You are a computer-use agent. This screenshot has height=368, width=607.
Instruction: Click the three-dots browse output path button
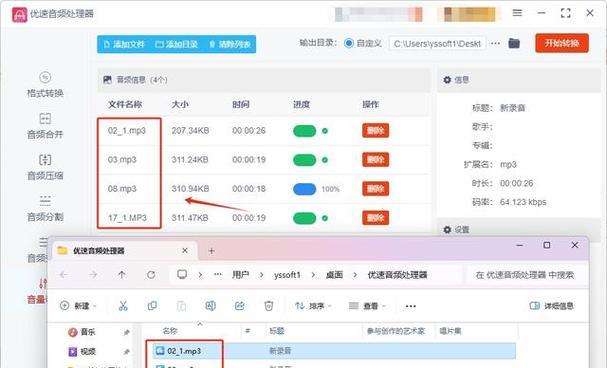[496, 43]
